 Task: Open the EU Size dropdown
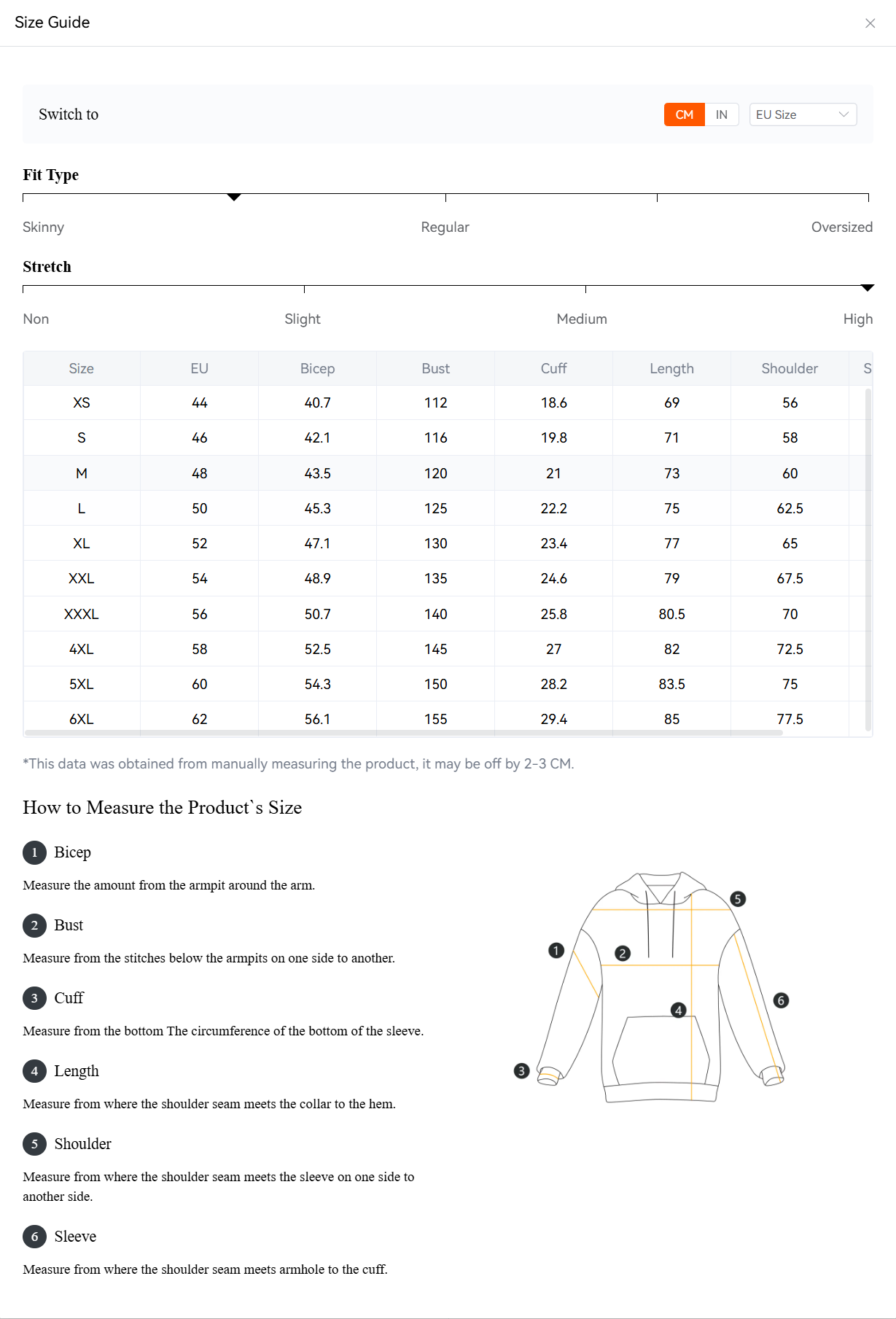tap(802, 114)
